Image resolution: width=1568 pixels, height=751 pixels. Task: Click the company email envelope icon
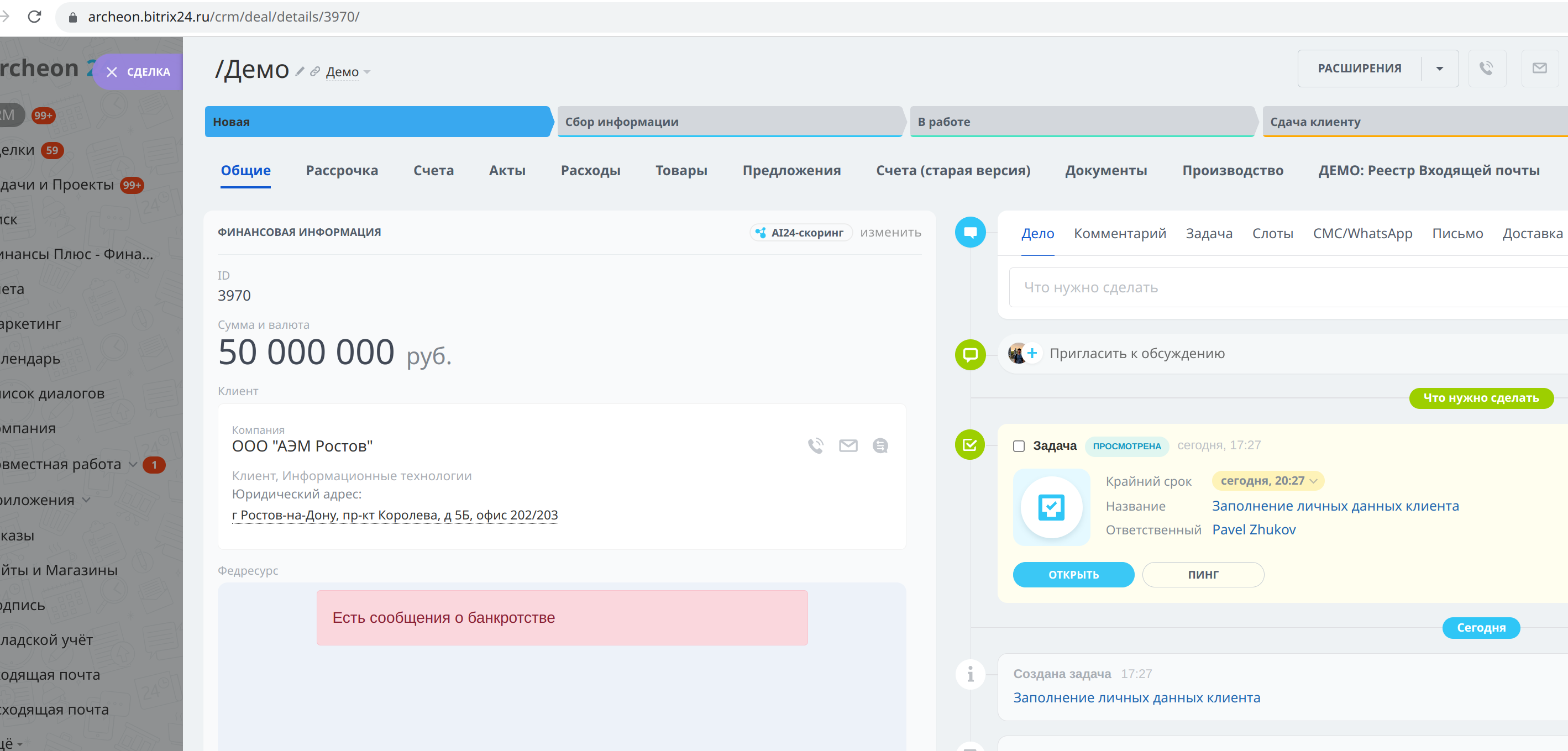pyautogui.click(x=848, y=445)
